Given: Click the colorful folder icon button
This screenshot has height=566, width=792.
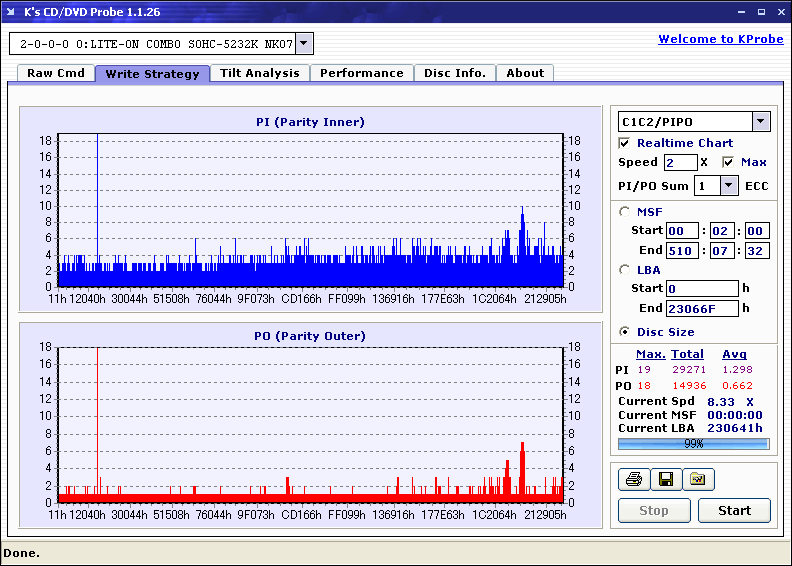Looking at the screenshot, I should (698, 480).
